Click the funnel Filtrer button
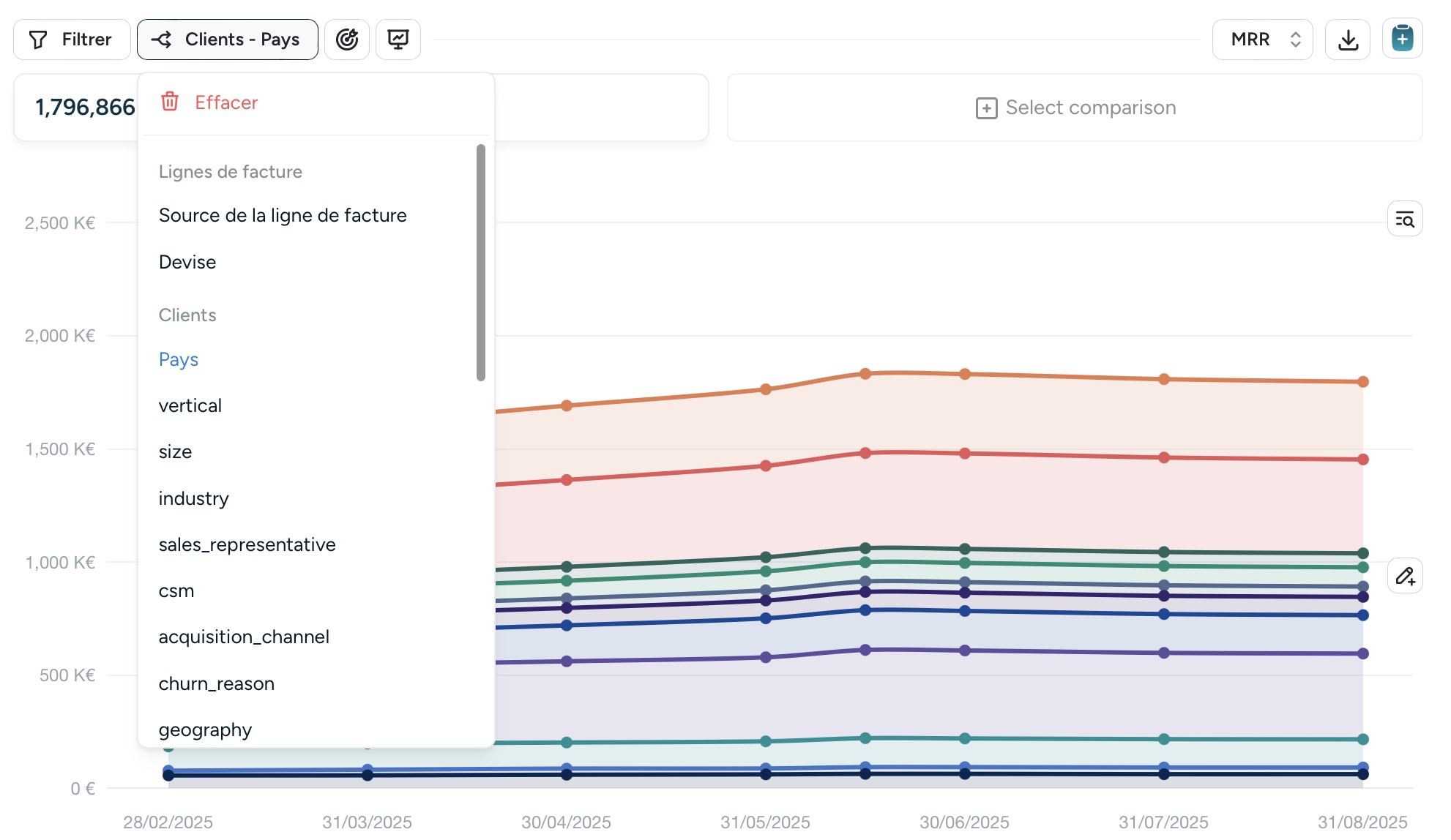Viewport: 1451px width, 840px height. click(x=72, y=40)
